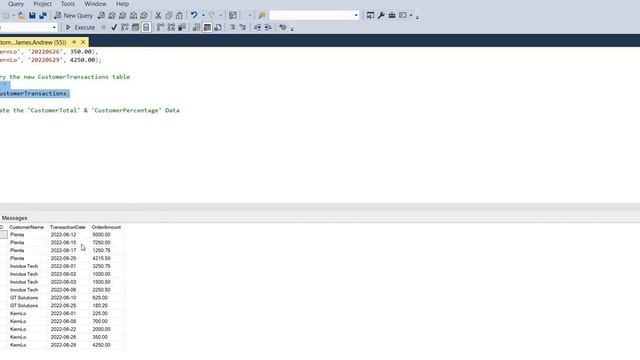Image resolution: width=640 pixels, height=360 pixels.
Task: Toggle Include Actual Execution Plan
Action: coord(160,27)
